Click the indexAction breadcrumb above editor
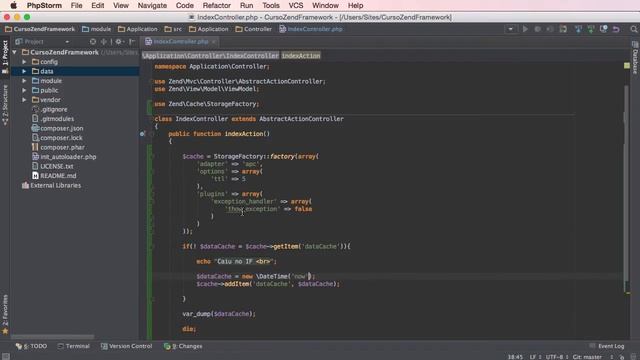The width and height of the screenshot is (640, 360). 301,56
